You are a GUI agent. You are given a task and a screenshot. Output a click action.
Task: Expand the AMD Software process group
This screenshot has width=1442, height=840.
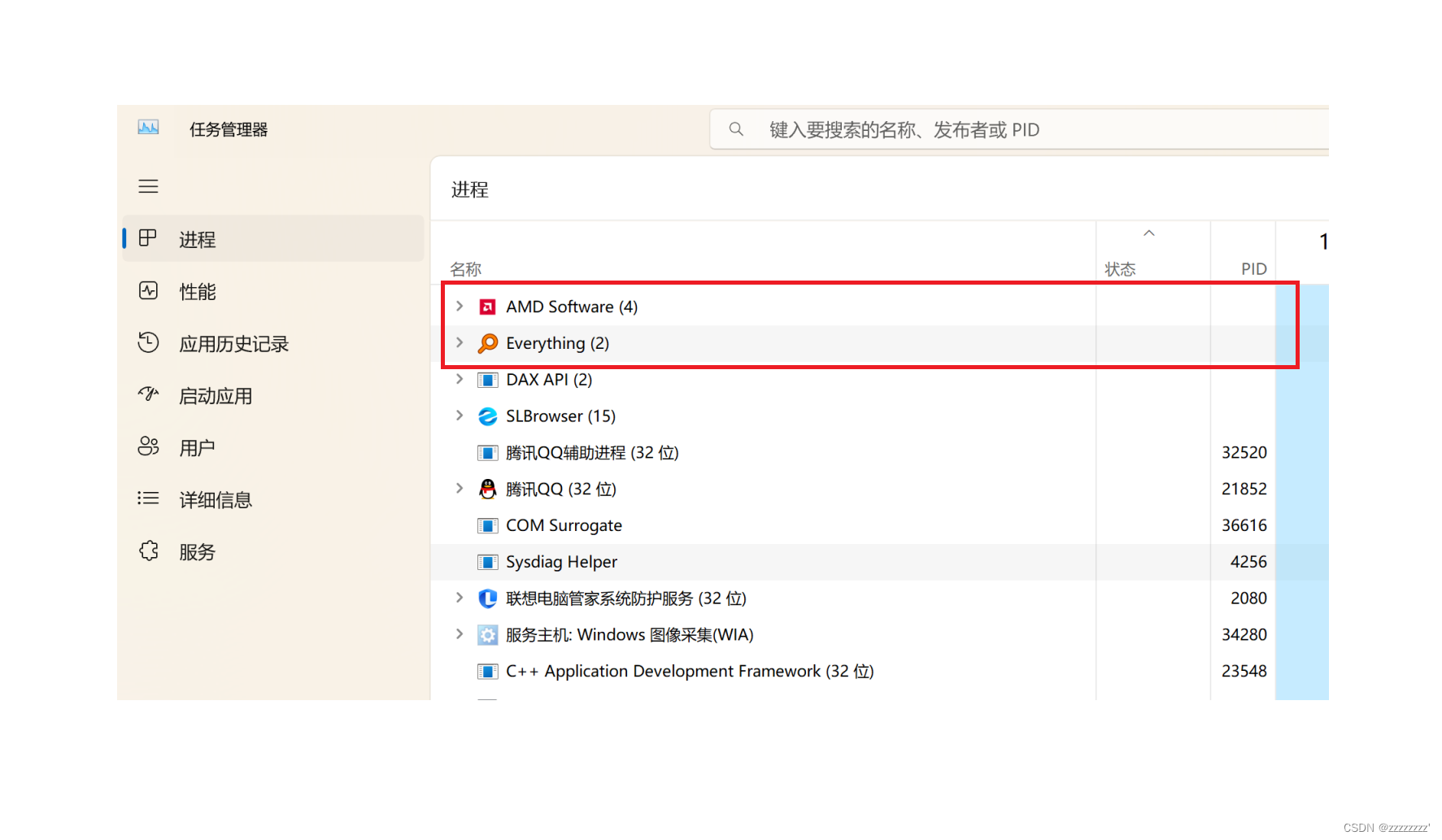460,306
